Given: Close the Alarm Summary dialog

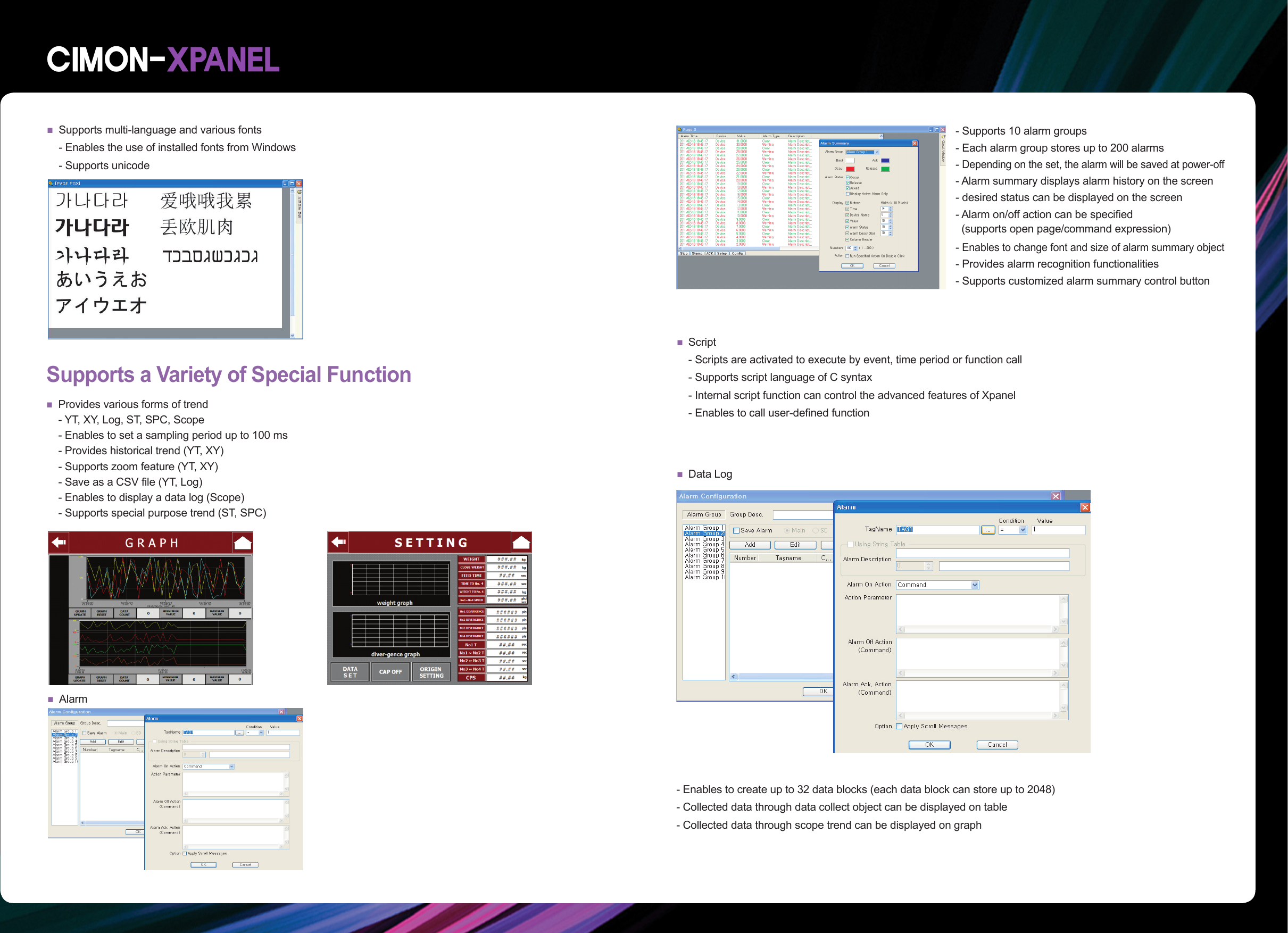Looking at the screenshot, I should [x=915, y=144].
